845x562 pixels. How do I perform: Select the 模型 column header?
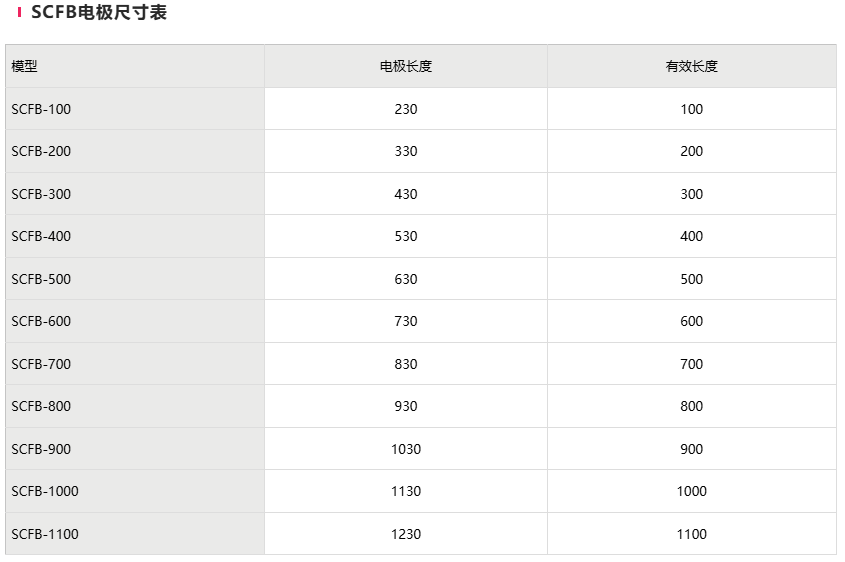point(25,67)
